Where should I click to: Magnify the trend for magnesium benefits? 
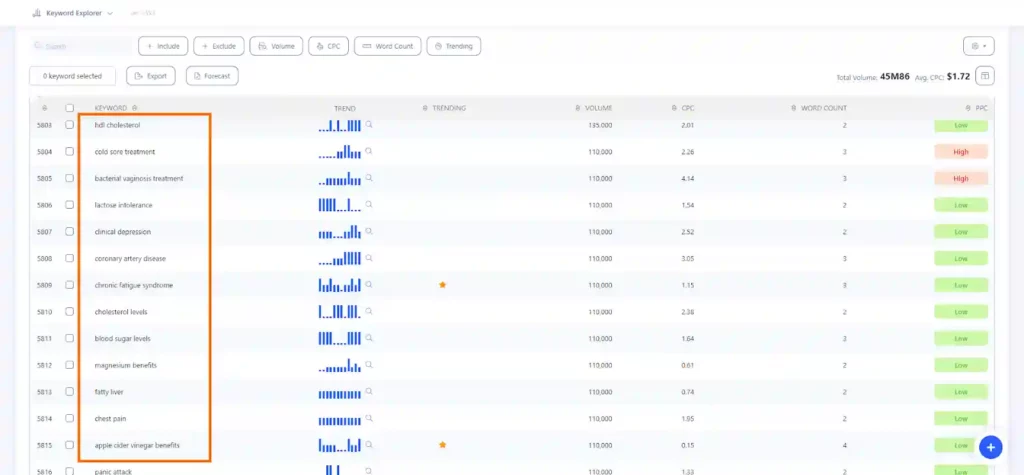tap(369, 365)
